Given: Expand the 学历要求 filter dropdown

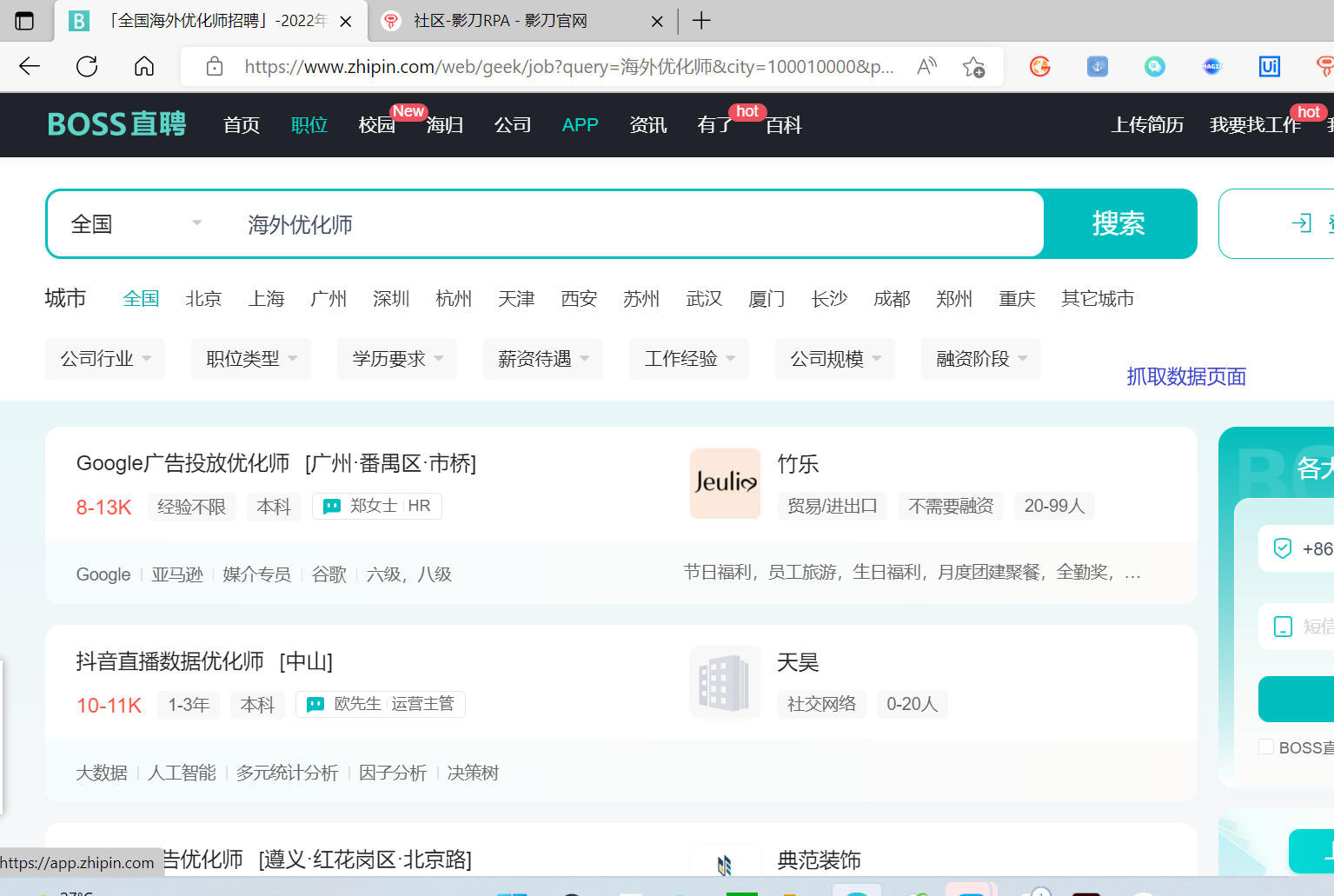Looking at the screenshot, I should (x=397, y=359).
